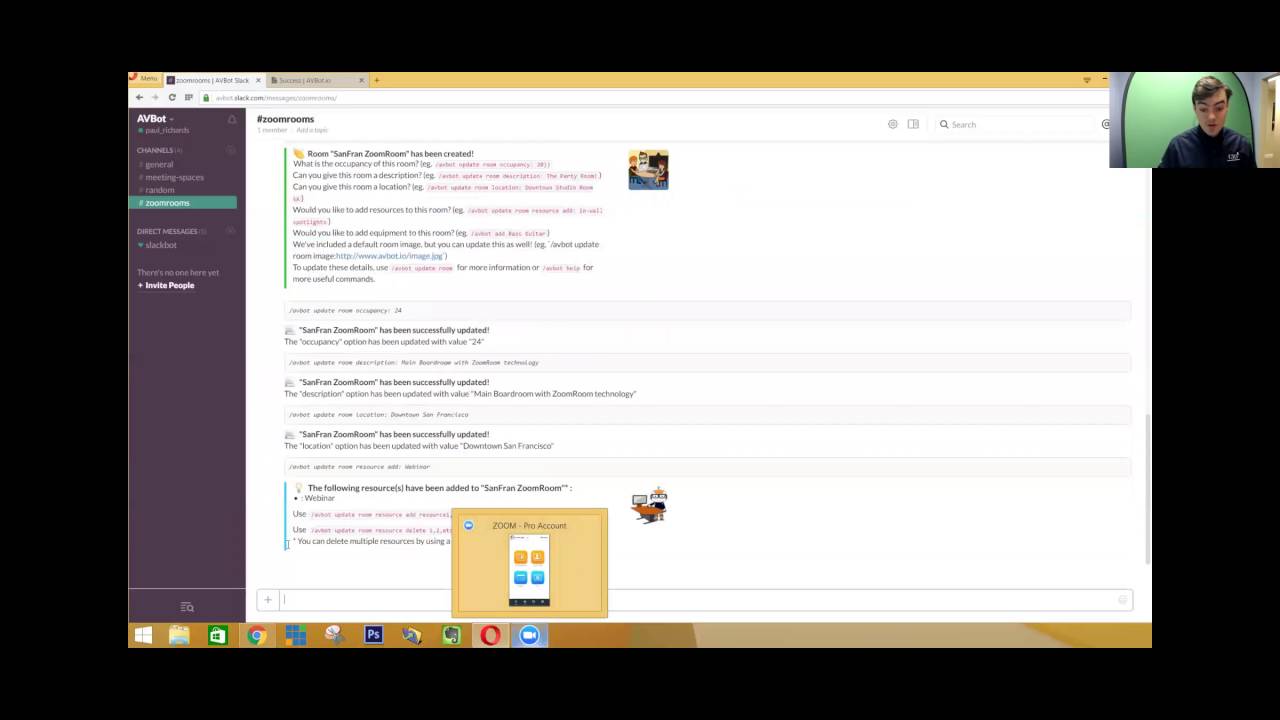Open the mentions @ icon

click(x=1106, y=124)
